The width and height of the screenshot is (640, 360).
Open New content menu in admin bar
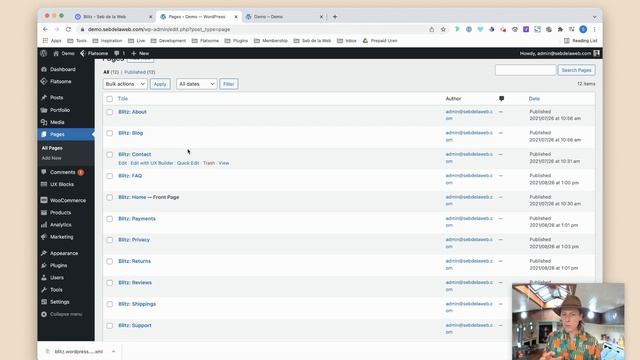[x=140, y=53]
